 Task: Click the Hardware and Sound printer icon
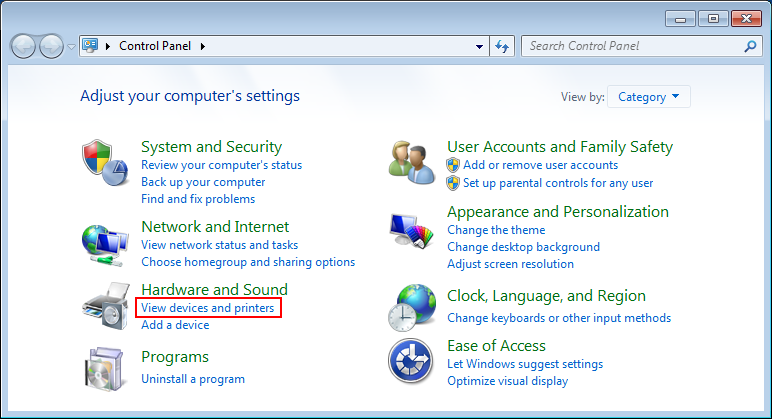click(103, 306)
